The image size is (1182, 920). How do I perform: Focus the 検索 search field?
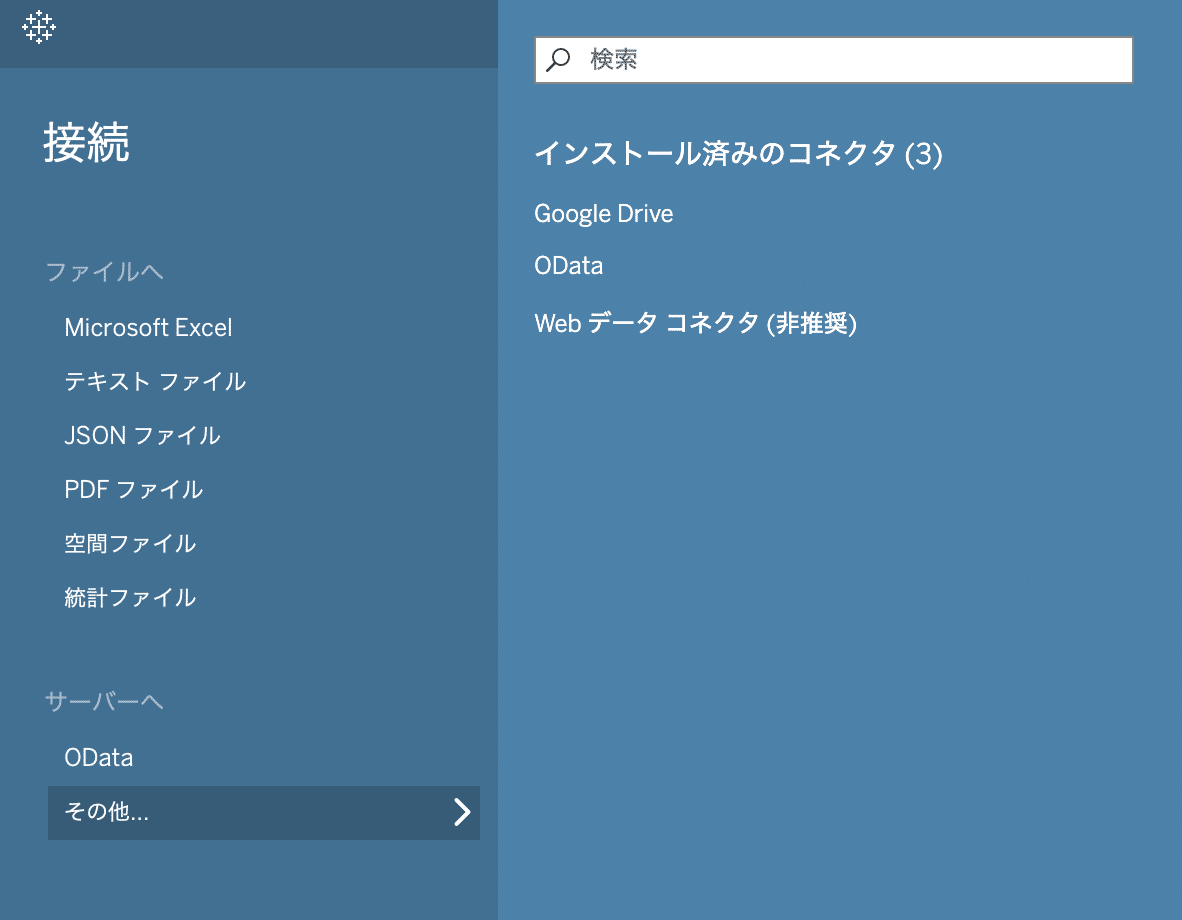pos(834,60)
